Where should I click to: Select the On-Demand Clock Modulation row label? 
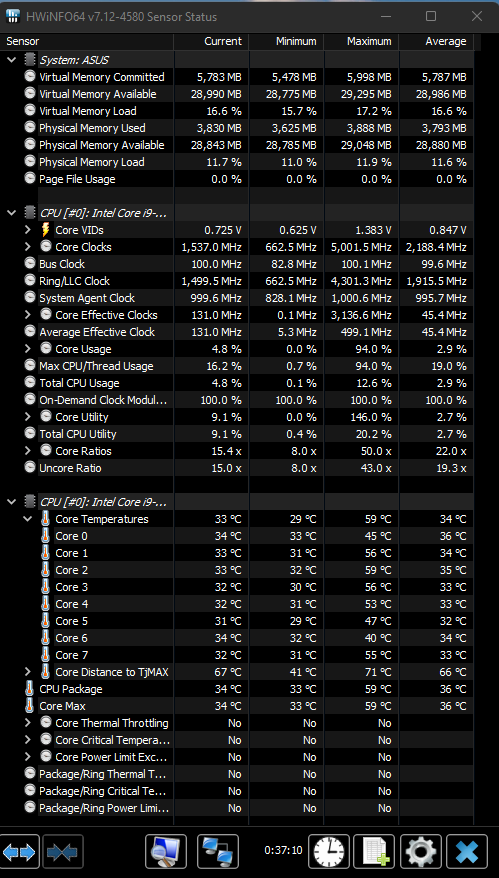pyautogui.click(x=103, y=400)
